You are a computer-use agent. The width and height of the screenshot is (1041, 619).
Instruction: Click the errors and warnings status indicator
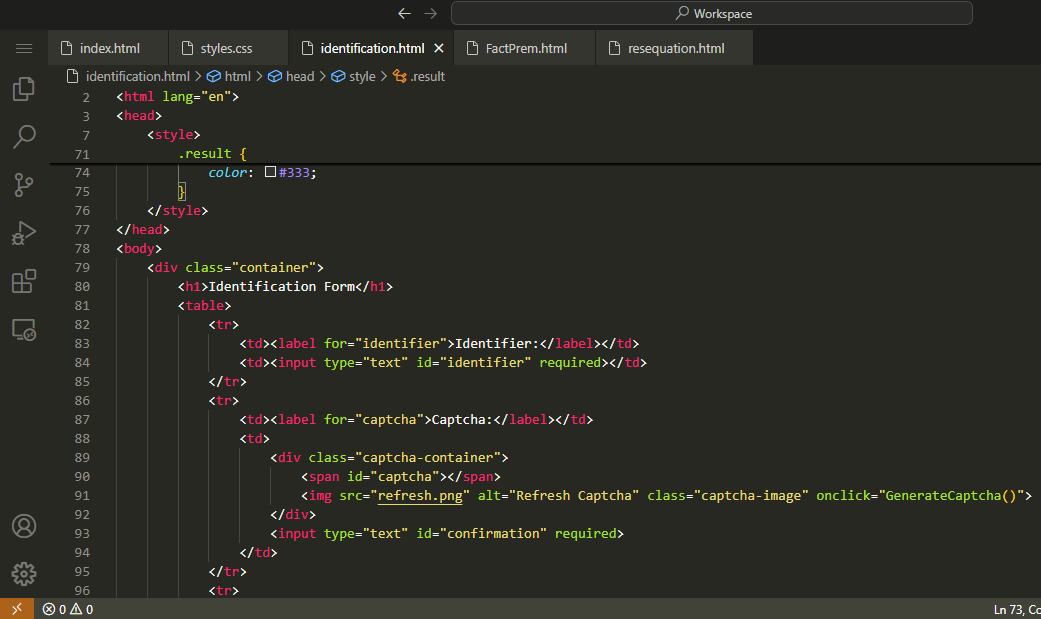point(68,609)
